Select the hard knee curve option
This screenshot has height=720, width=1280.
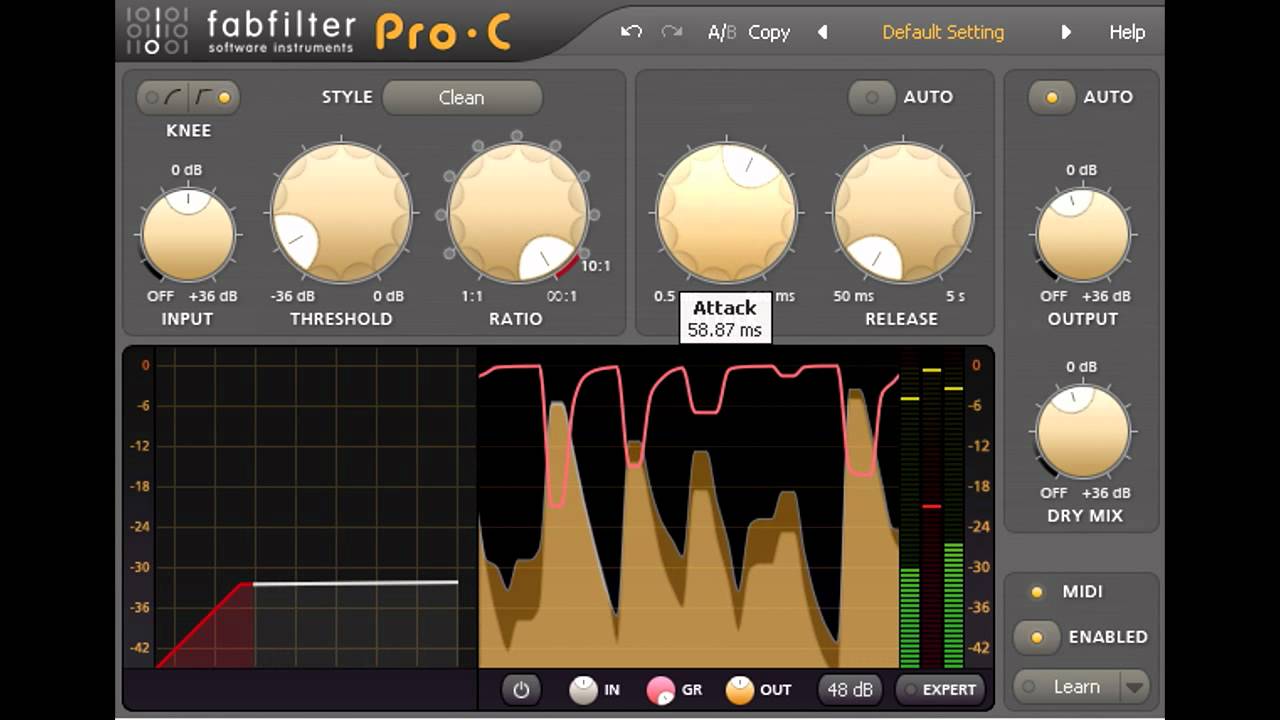pyautogui.click(x=214, y=97)
